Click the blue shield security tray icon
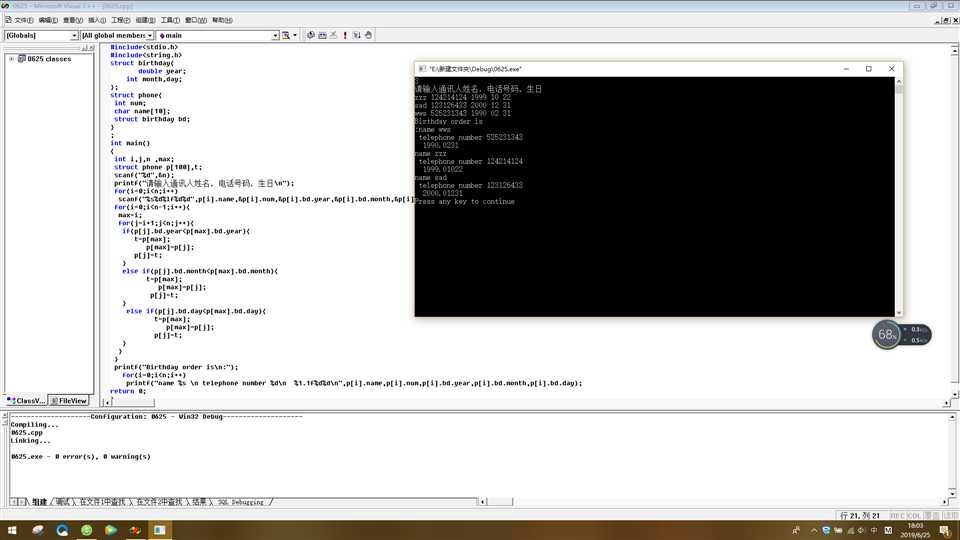 pyautogui.click(x=826, y=531)
